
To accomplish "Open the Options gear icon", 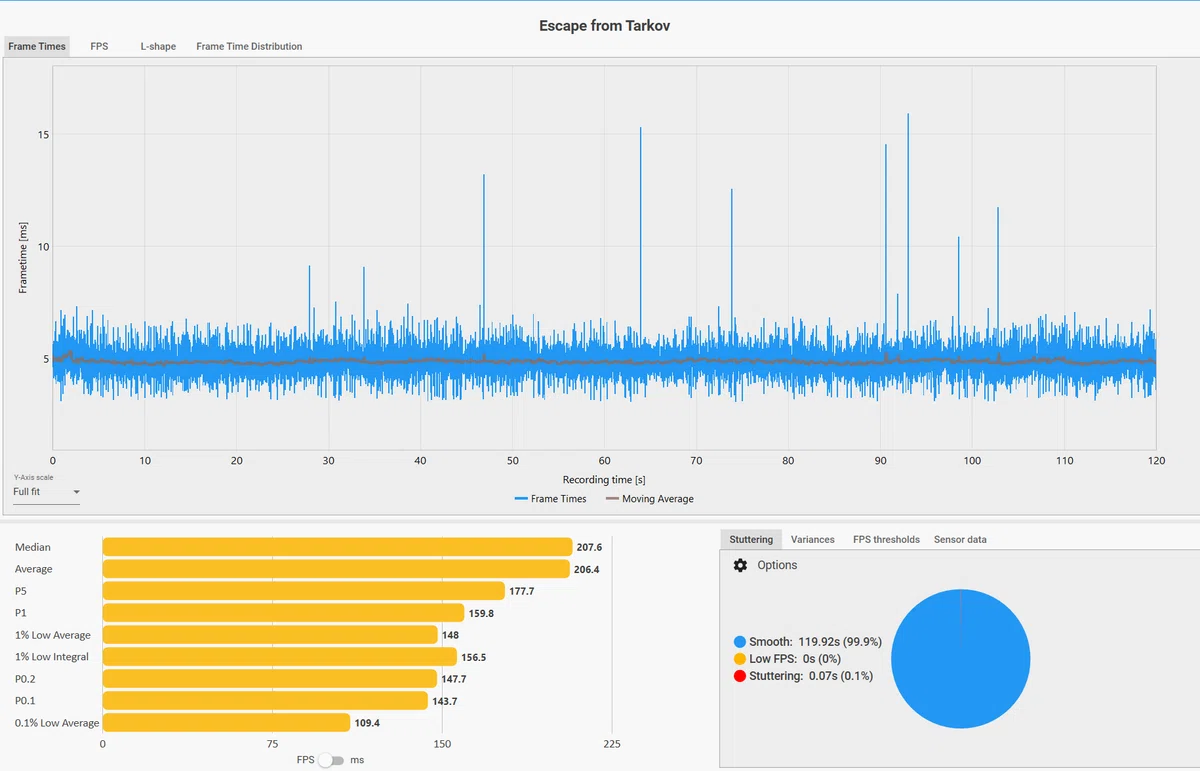I will (740, 565).
